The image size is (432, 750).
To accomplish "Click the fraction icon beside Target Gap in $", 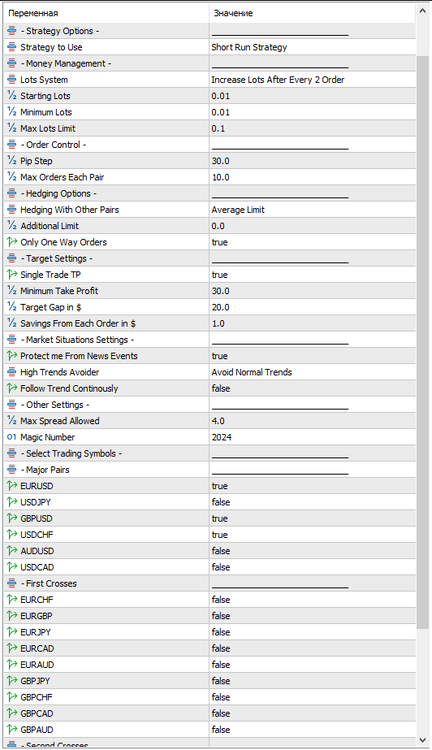I will coord(12,308).
